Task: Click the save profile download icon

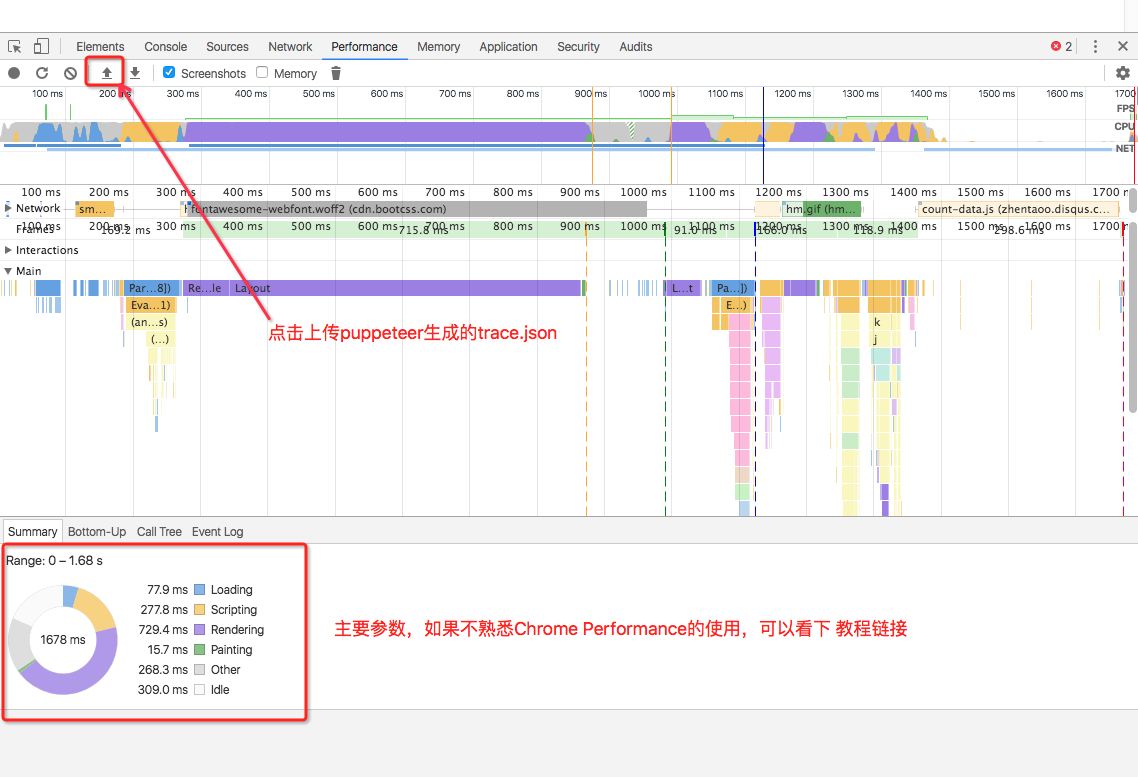Action: 135,73
